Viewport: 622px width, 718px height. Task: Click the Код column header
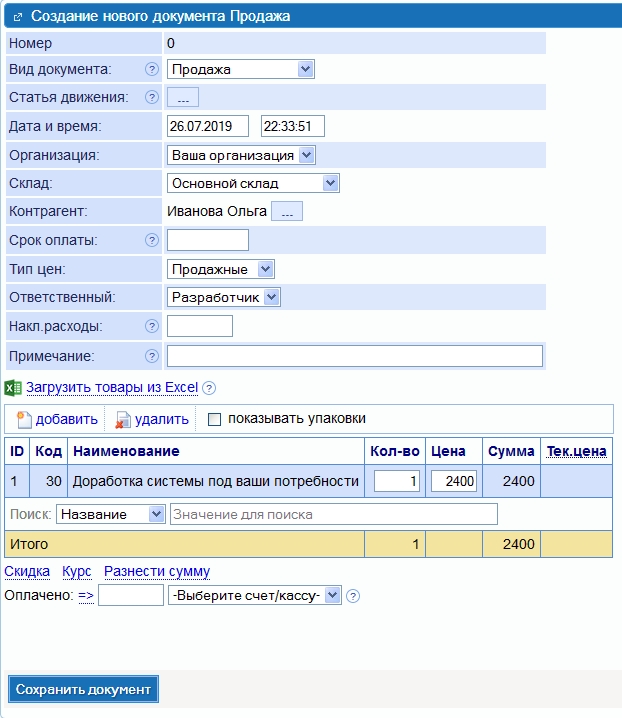49,451
